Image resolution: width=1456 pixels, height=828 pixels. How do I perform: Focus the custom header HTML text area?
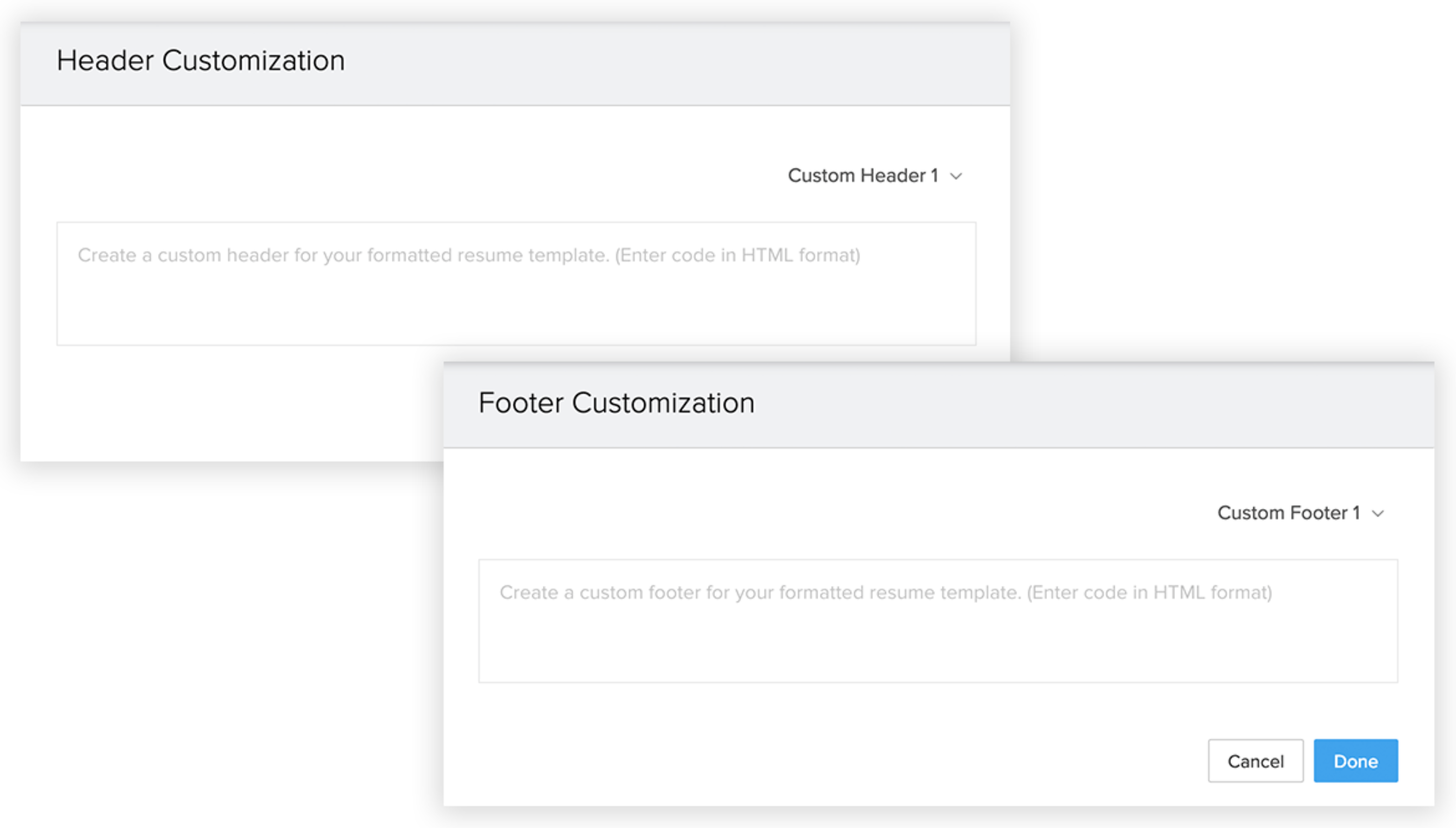point(517,284)
